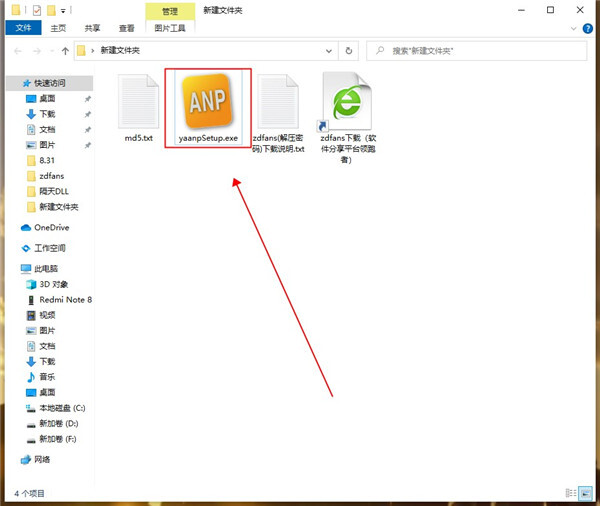
Task: Open 新建文件夹 in the sidebar
Action: tap(59, 207)
